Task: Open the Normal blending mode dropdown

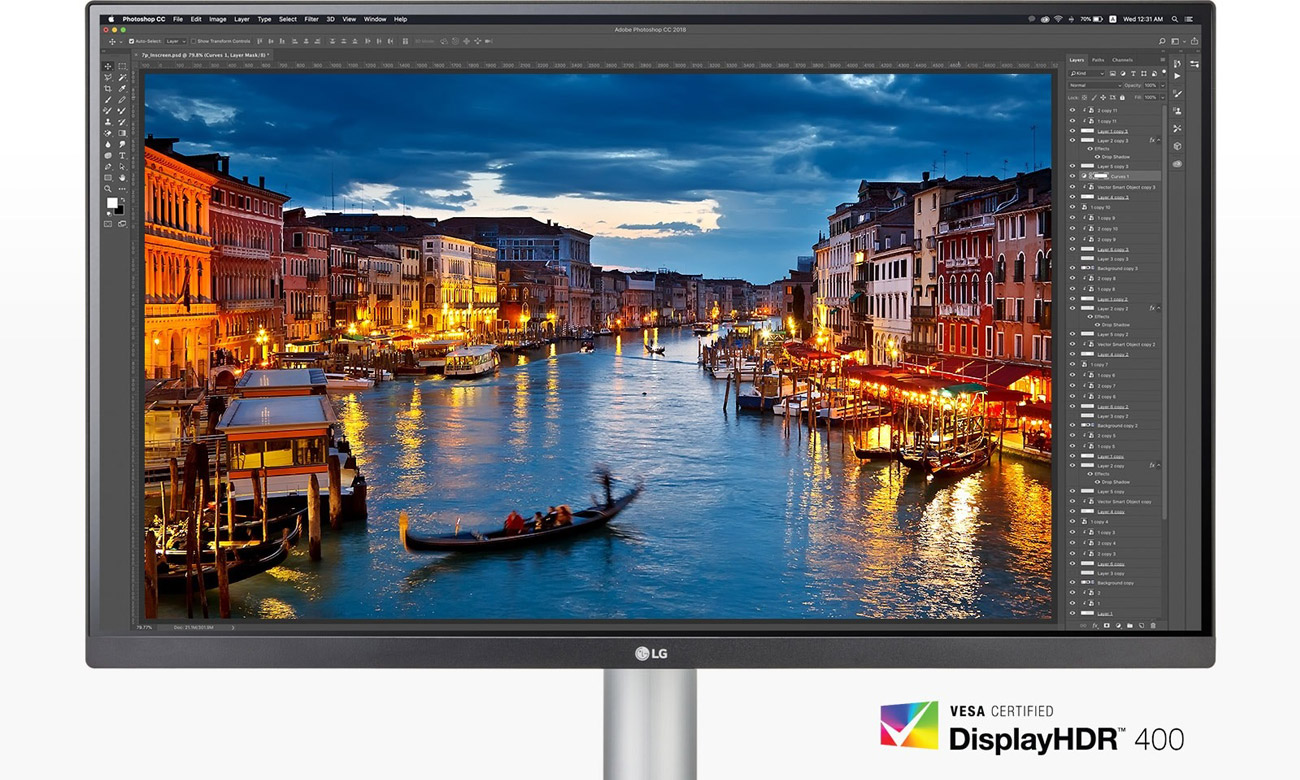Action: coord(1095,85)
